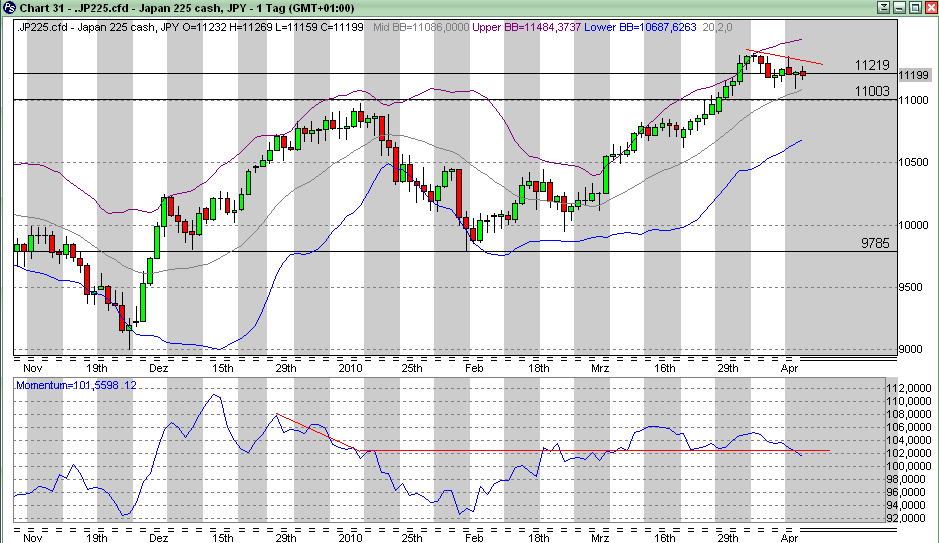Click '19th' on the price chart date axis
Screen dimensions: 939x543
[x=97, y=368]
